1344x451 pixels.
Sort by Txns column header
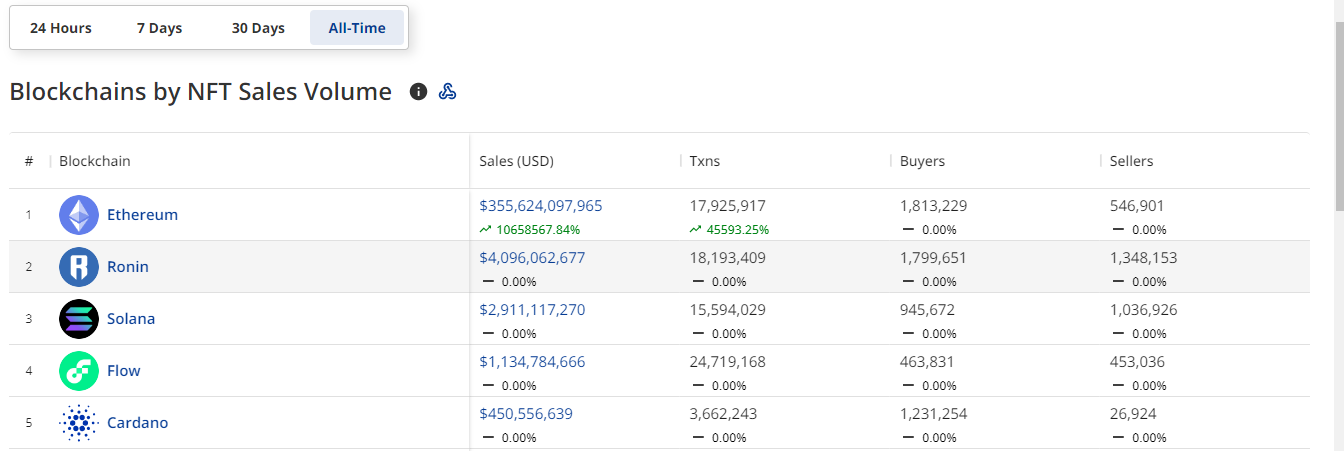[704, 161]
